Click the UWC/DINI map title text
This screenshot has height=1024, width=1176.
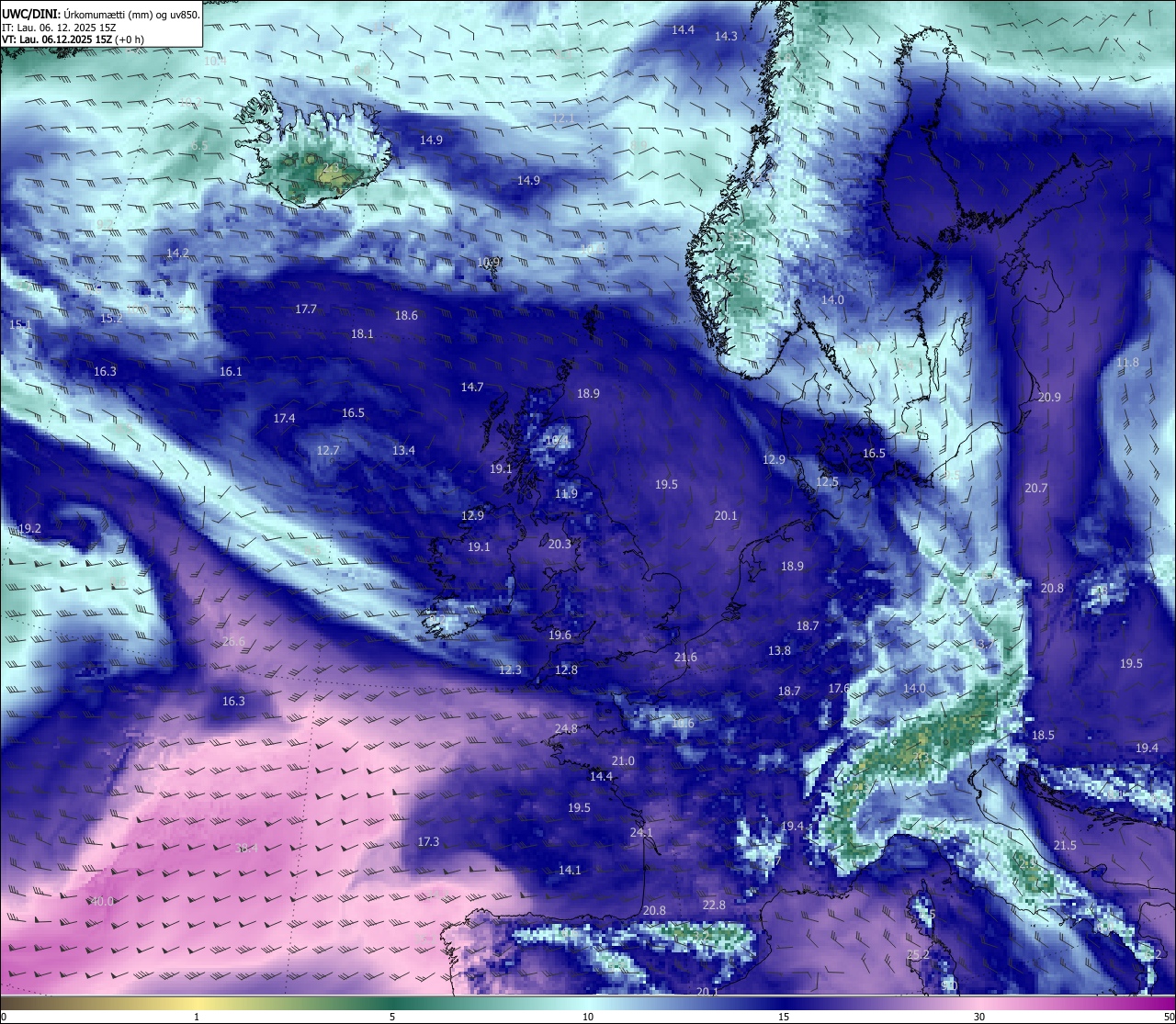(x=101, y=14)
